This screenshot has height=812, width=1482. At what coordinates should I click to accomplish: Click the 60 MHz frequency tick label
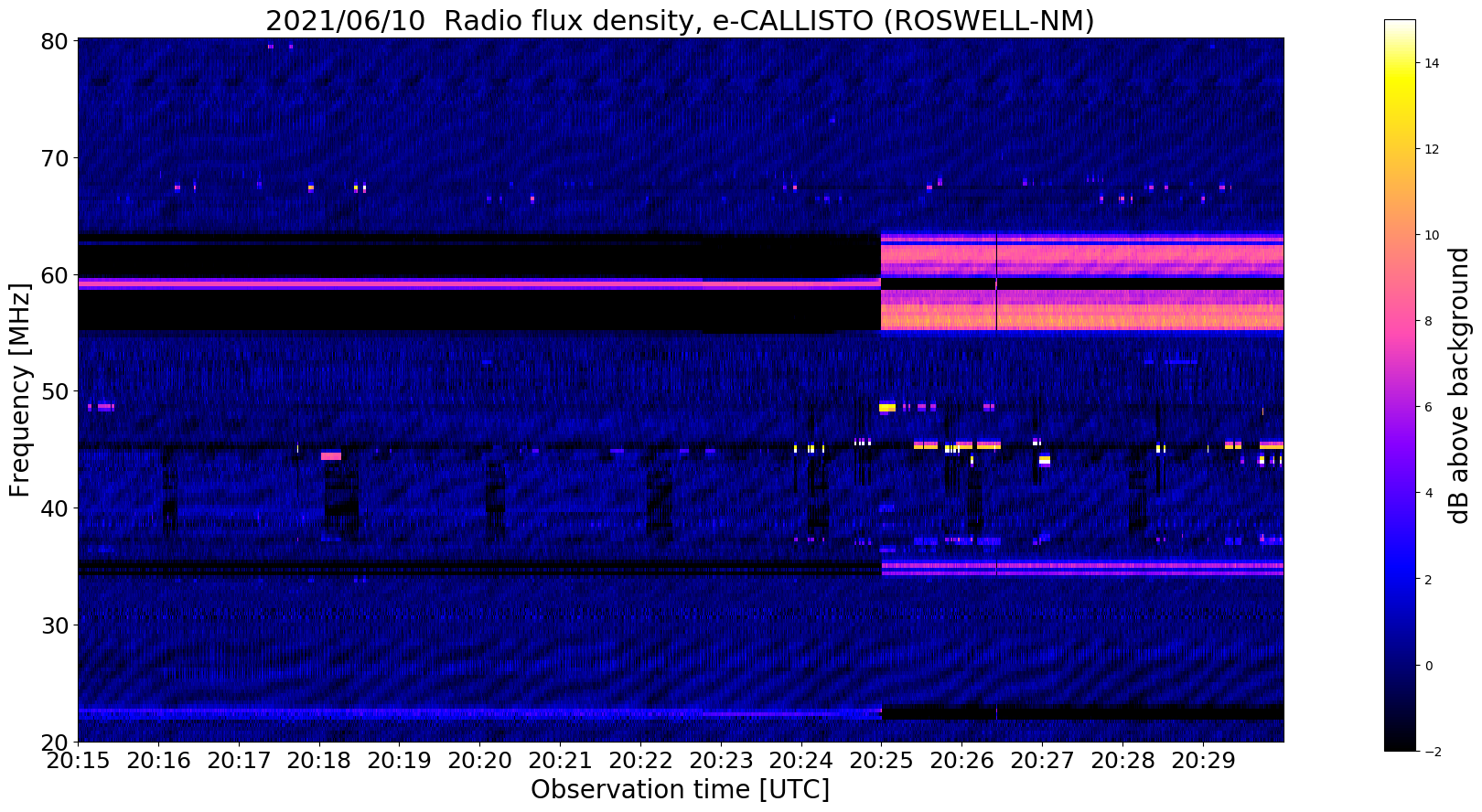57,274
